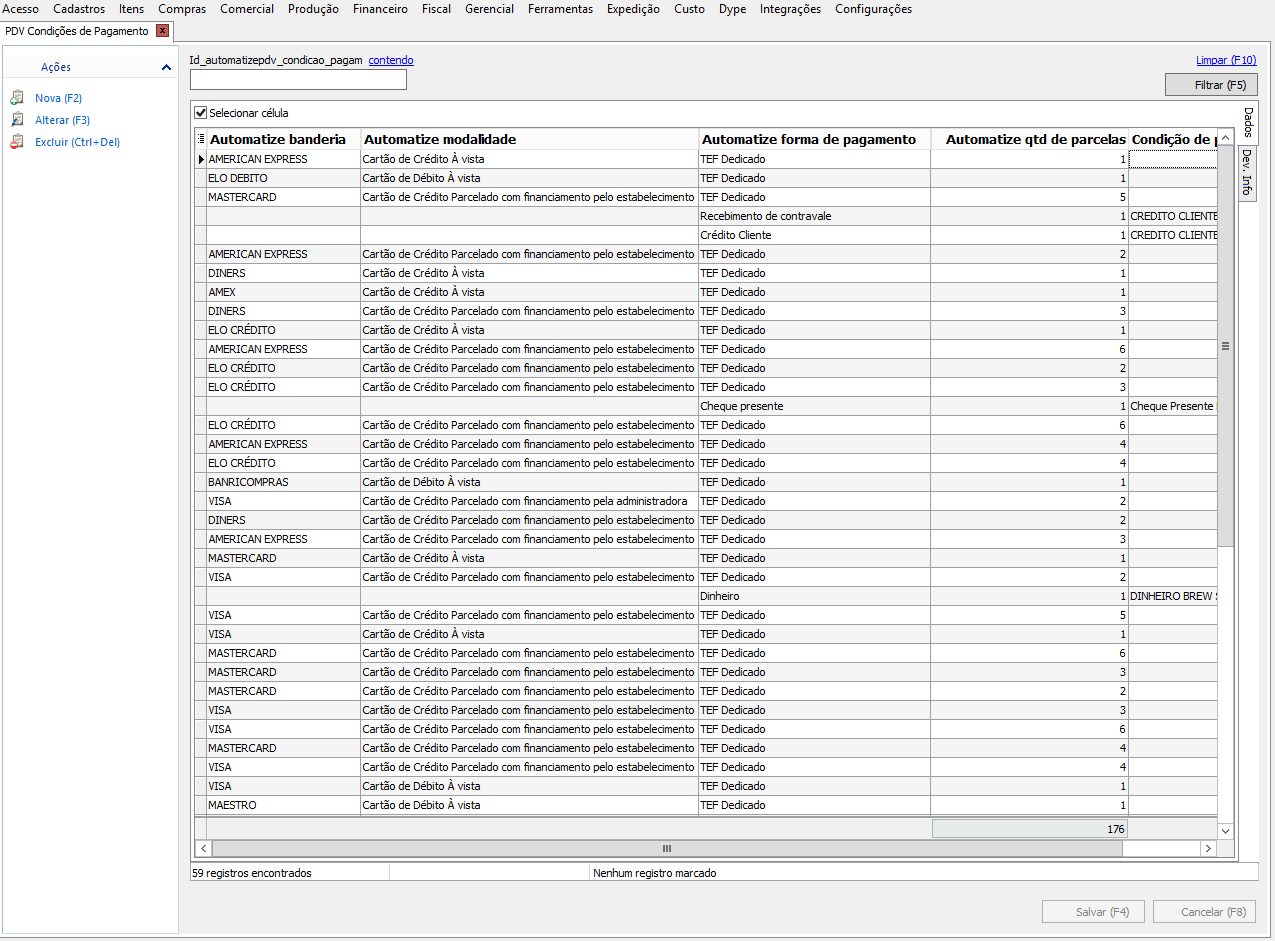This screenshot has height=941, width=1275.
Task: Click the vertical scrollbar down arrow
Action: click(1226, 830)
